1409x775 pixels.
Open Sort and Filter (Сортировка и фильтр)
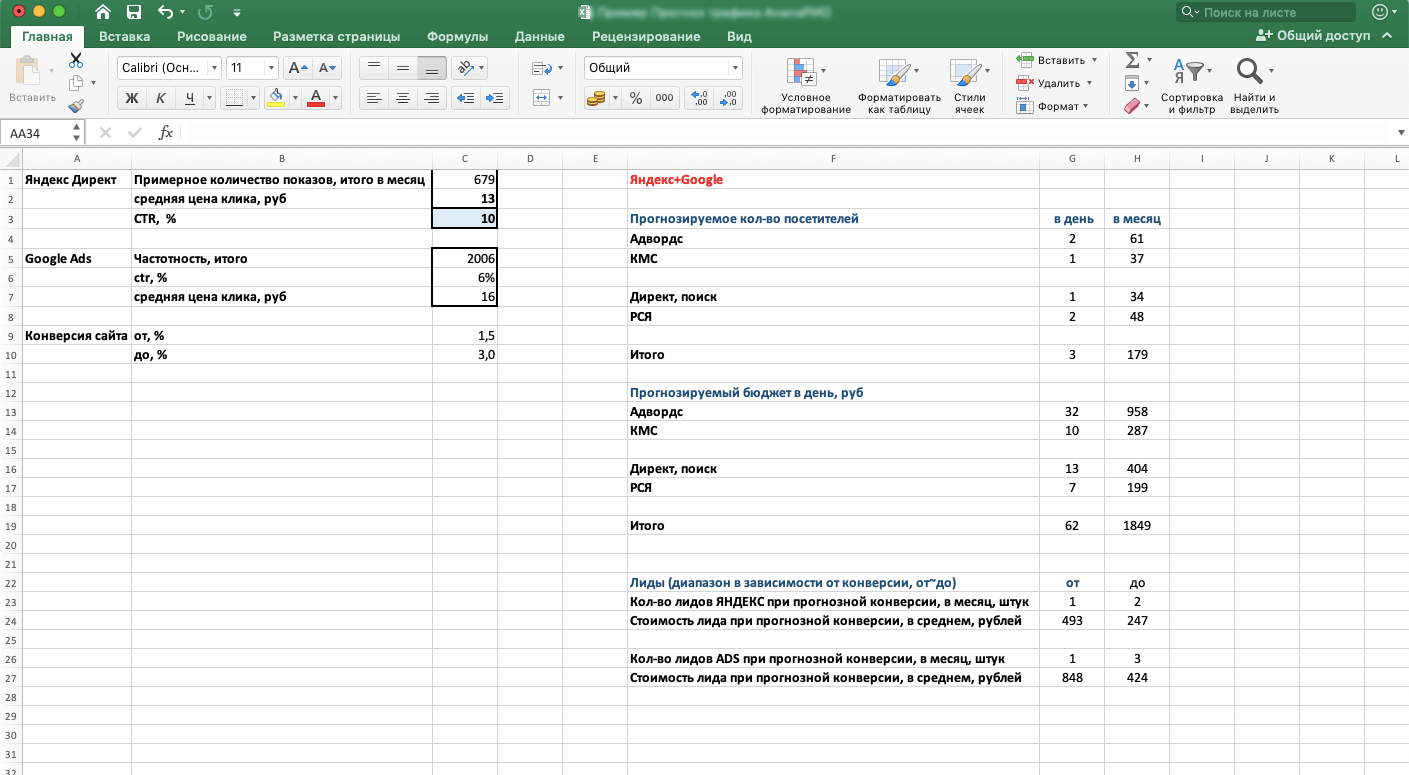pyautogui.click(x=1192, y=86)
